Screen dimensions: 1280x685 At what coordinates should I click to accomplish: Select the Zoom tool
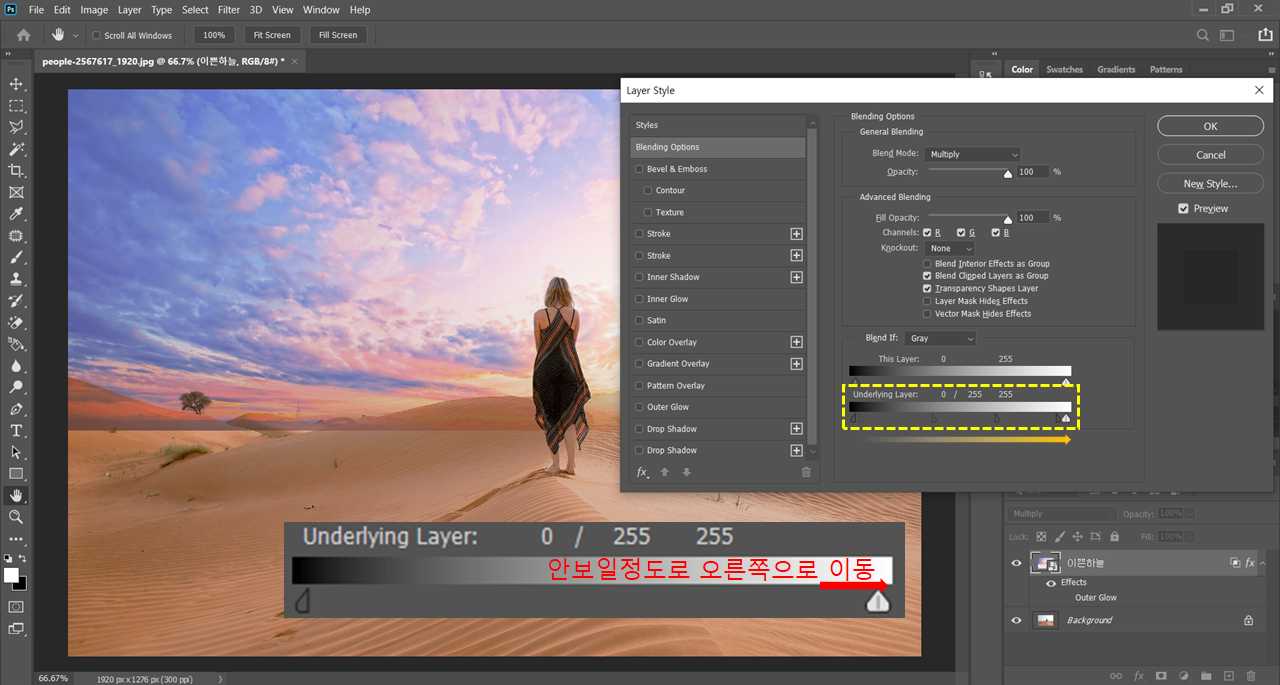(x=16, y=517)
